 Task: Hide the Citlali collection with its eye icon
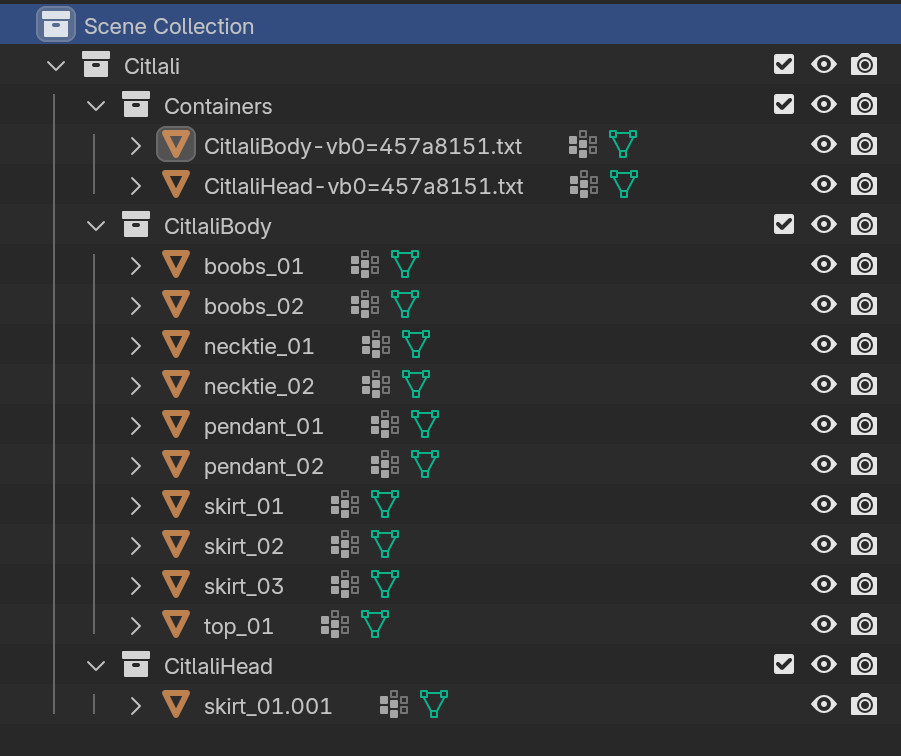[823, 64]
